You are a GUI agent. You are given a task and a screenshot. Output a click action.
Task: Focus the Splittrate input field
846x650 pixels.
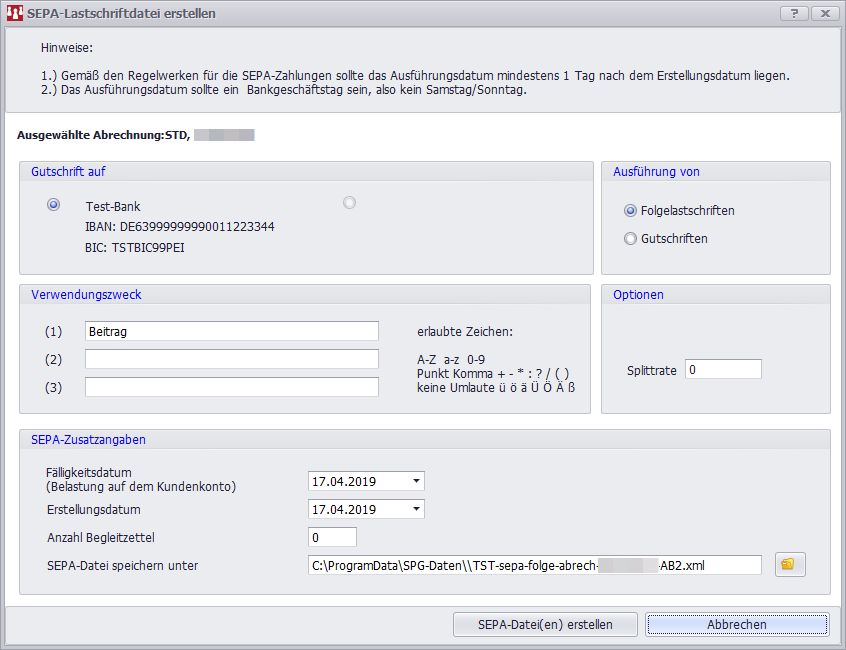click(723, 370)
